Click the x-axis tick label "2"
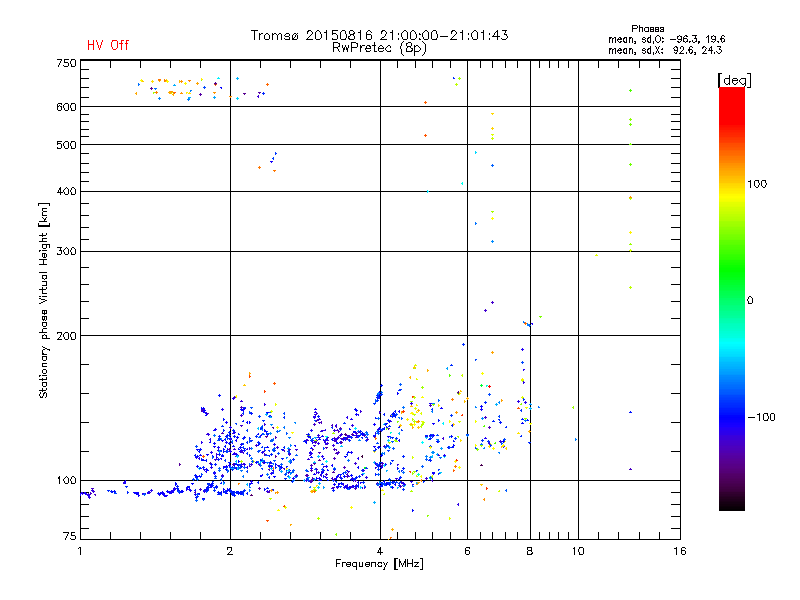 [230, 551]
